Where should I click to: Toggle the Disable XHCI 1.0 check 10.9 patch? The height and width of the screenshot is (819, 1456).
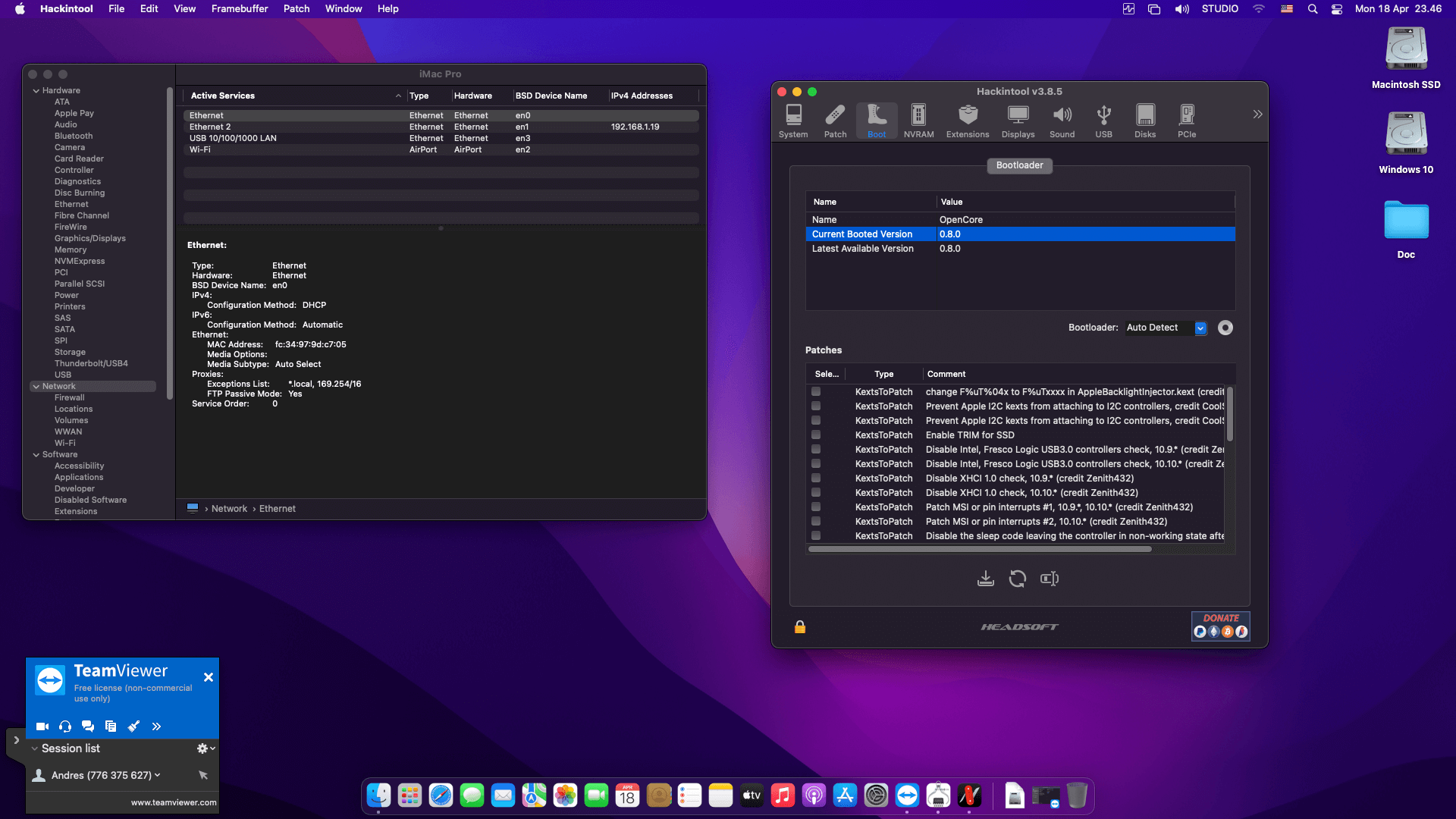816,479
